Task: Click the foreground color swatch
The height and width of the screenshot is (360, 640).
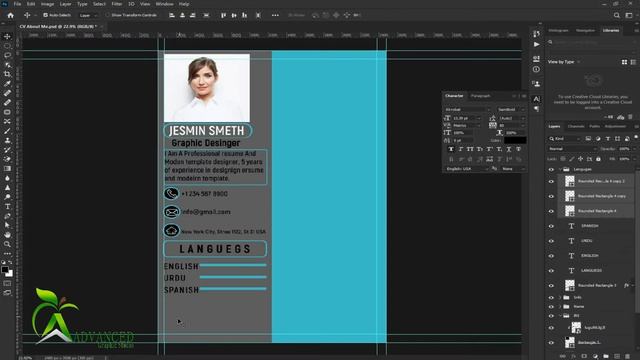Action: 5,270
